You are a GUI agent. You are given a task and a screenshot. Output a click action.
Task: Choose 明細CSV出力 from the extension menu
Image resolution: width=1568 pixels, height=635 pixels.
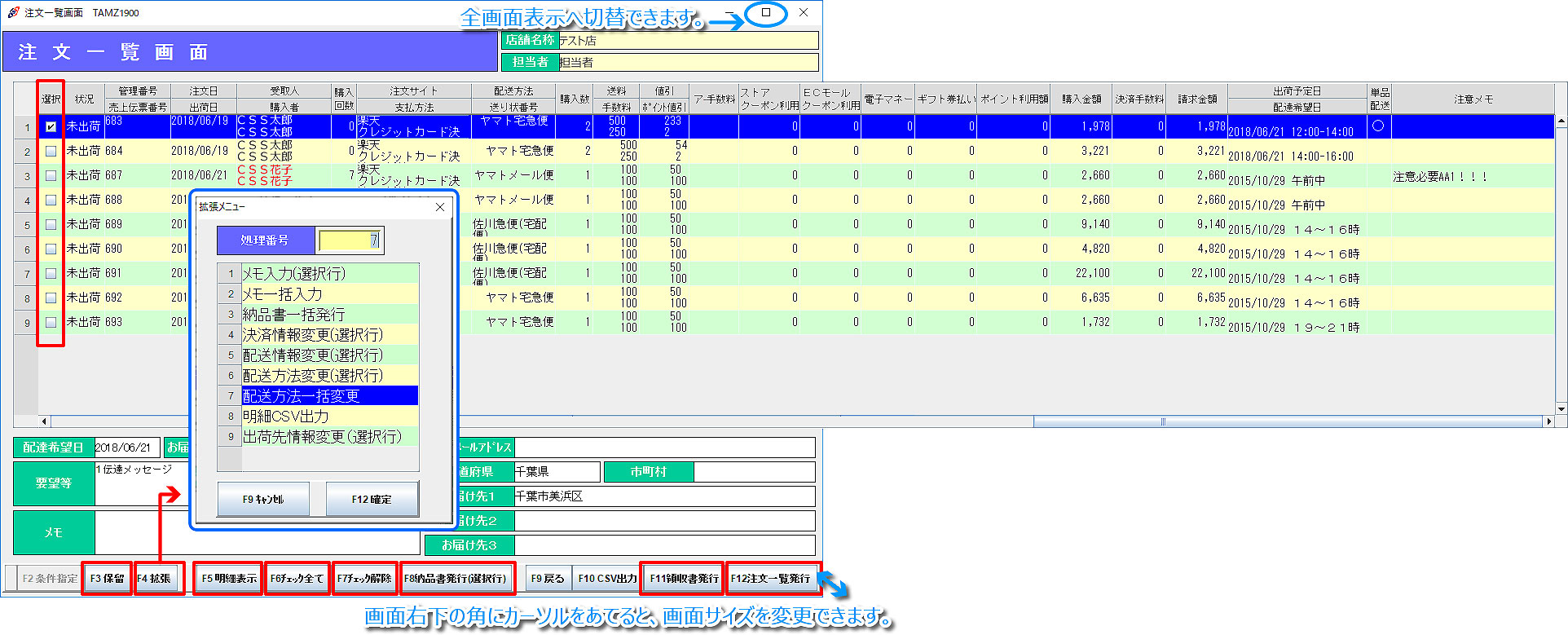click(x=329, y=417)
